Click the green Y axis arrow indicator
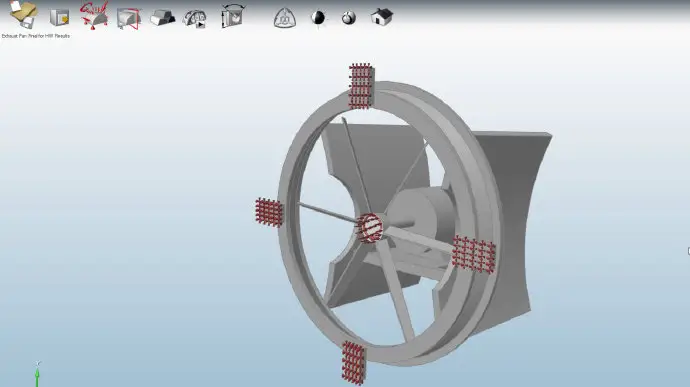 [37, 375]
